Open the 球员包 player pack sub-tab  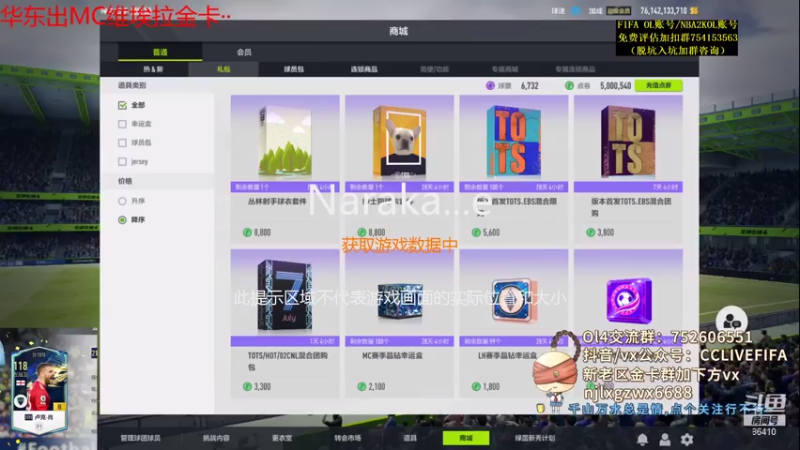pyautogui.click(x=294, y=69)
